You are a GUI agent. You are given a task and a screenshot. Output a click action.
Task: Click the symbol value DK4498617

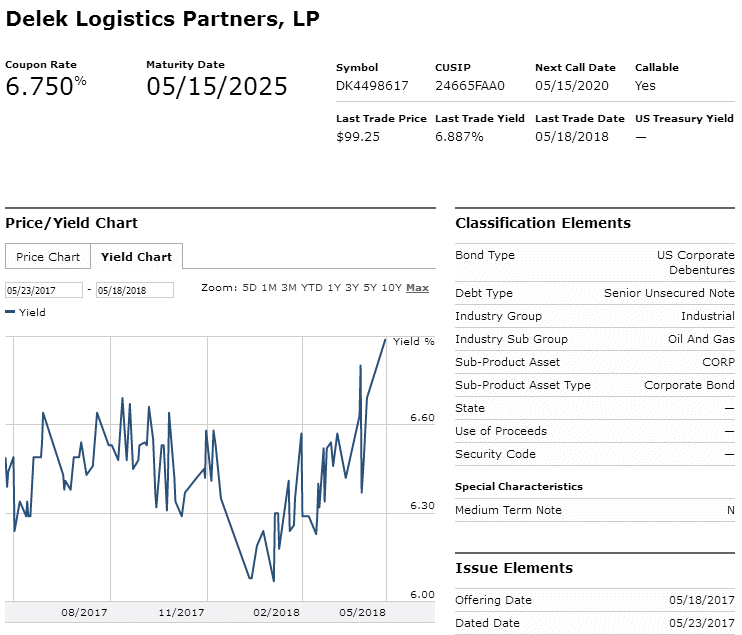(372, 86)
